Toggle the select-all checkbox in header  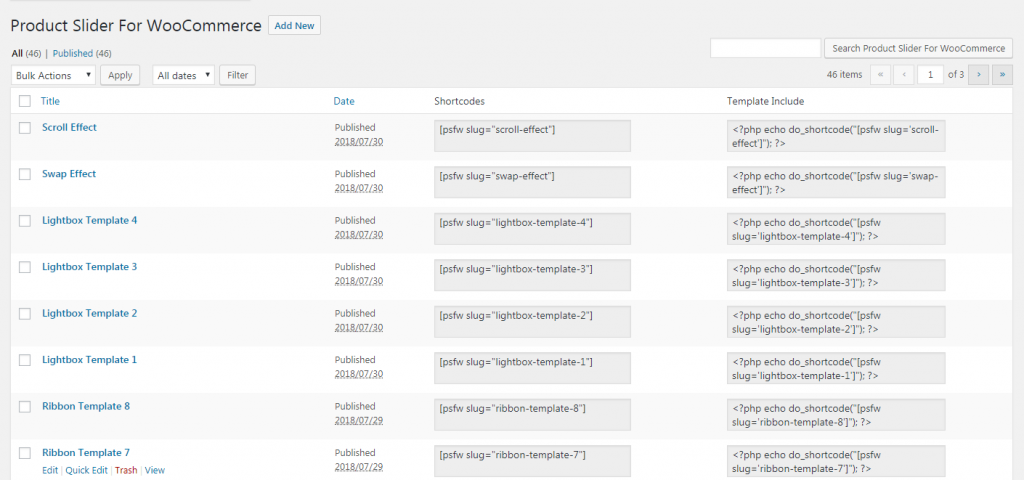click(x=25, y=101)
